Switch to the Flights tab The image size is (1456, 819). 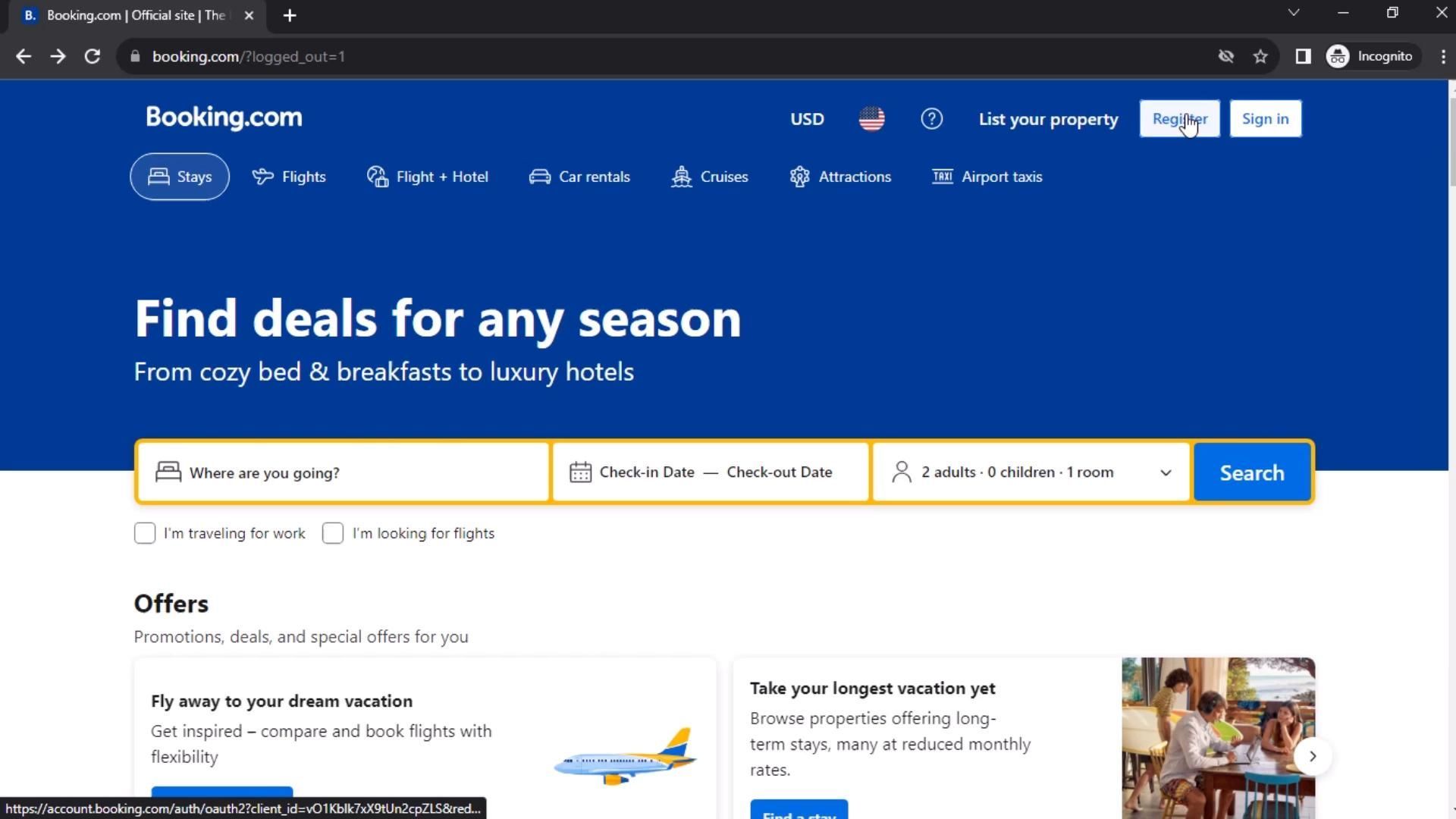click(289, 177)
